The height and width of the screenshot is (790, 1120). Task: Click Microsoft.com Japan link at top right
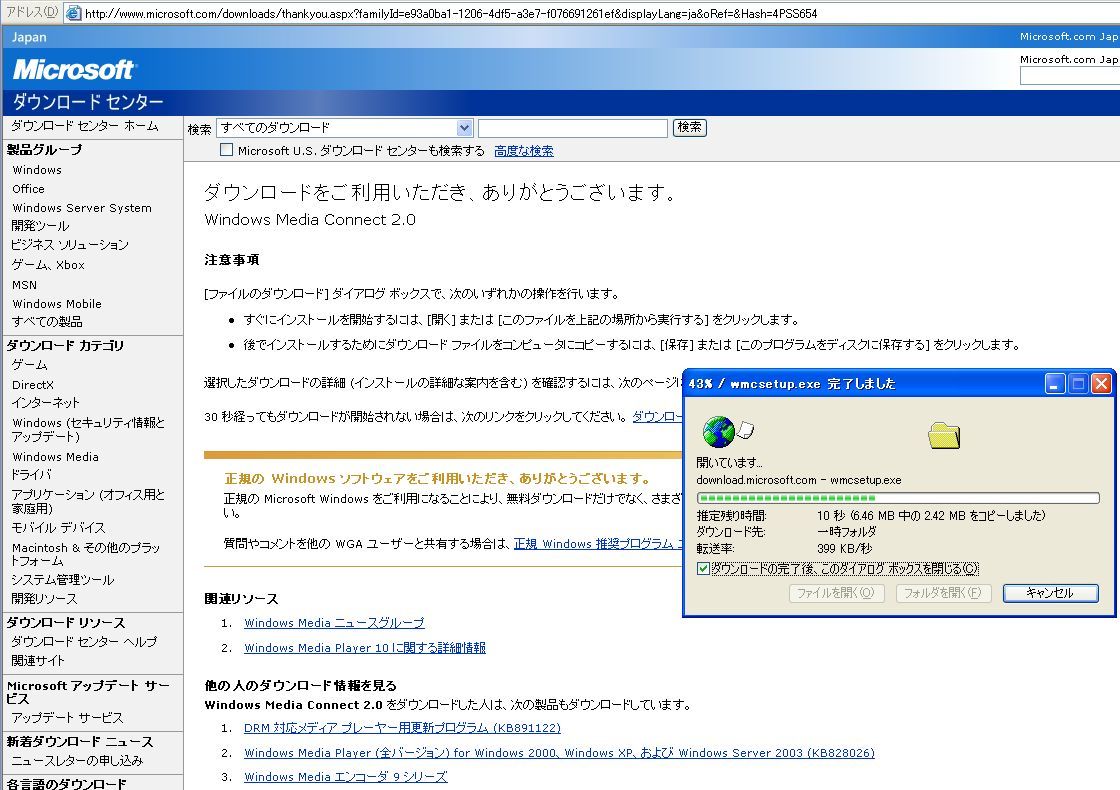1069,36
